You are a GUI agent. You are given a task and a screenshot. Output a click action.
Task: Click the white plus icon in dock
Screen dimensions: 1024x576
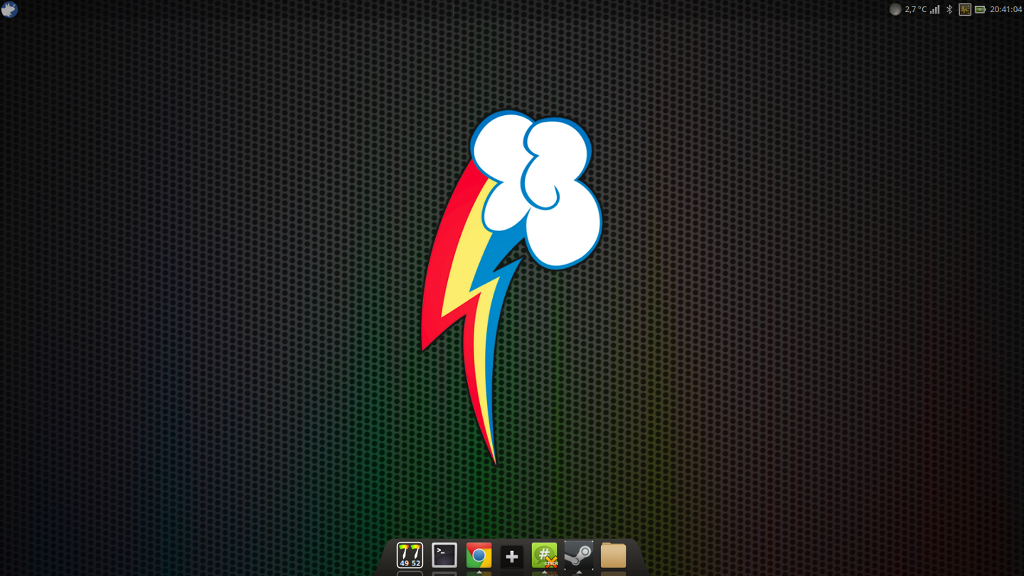coord(512,556)
